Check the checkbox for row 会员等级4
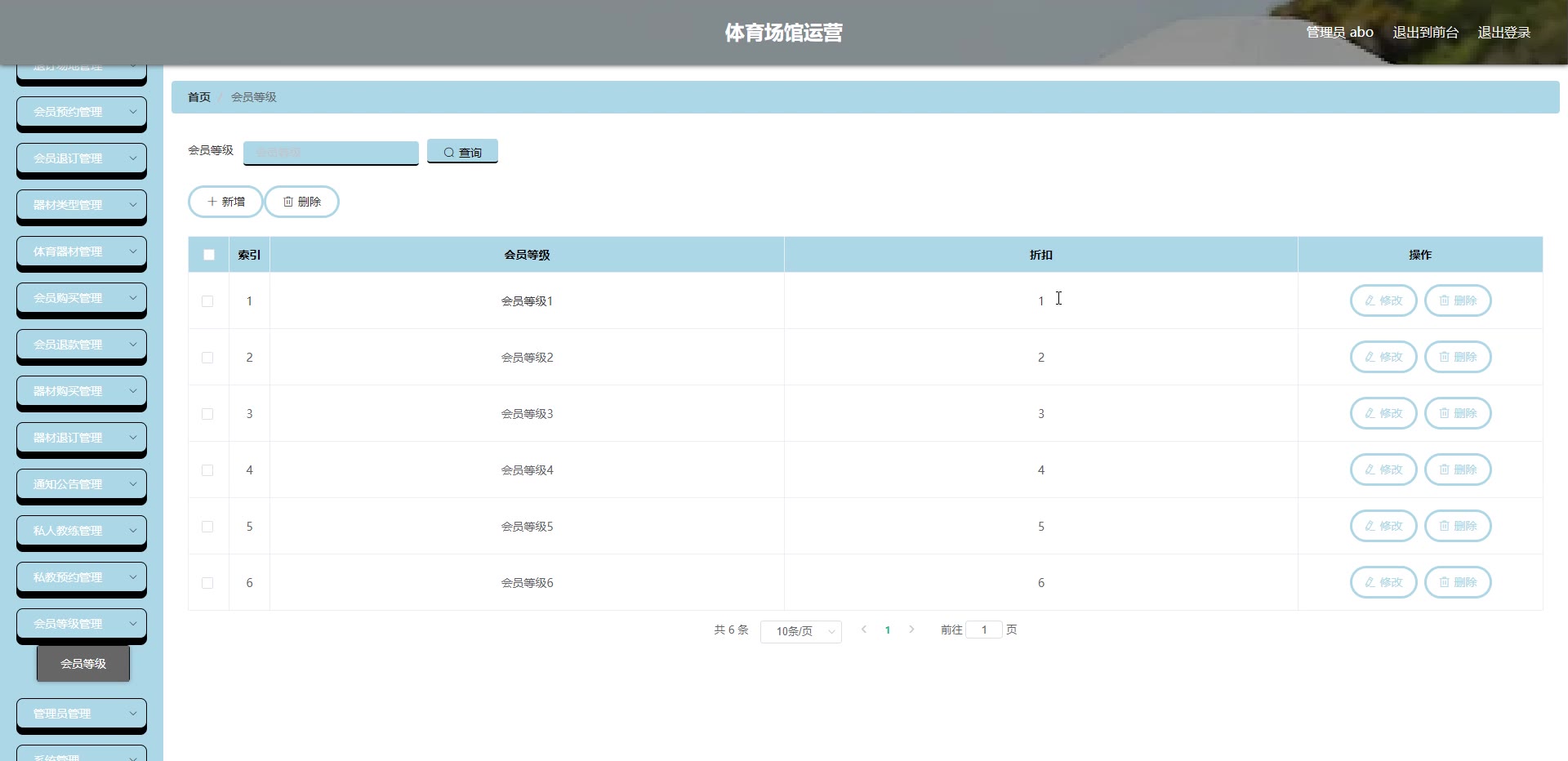The height and width of the screenshot is (761, 1568). click(x=207, y=470)
